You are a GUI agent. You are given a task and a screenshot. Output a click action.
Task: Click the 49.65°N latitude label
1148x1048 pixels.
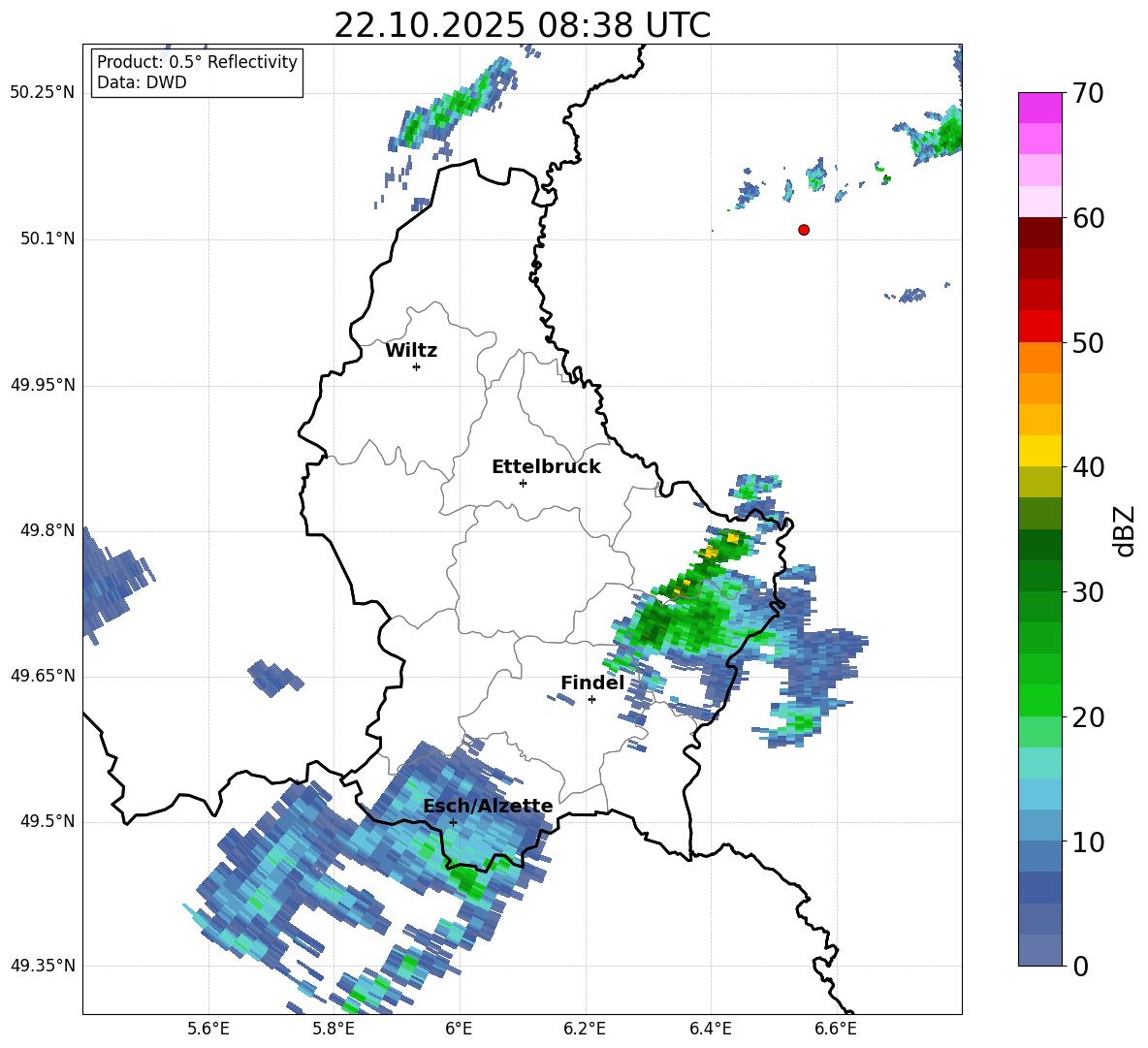pos(43,675)
